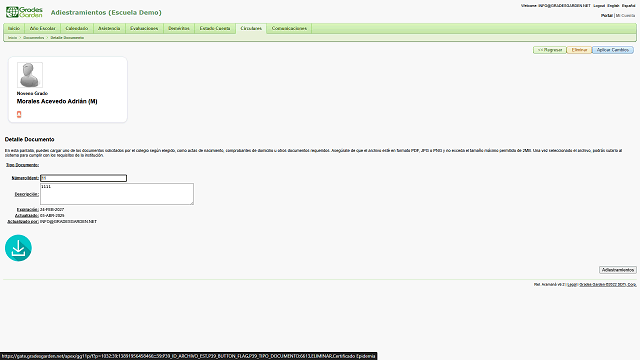Go to the Asistencia tab
The image size is (640, 360).
(109, 29)
